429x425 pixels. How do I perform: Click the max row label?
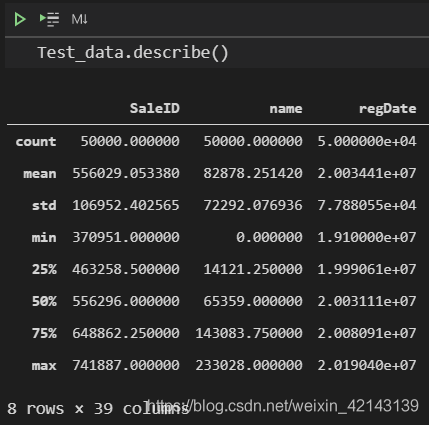click(x=44, y=366)
